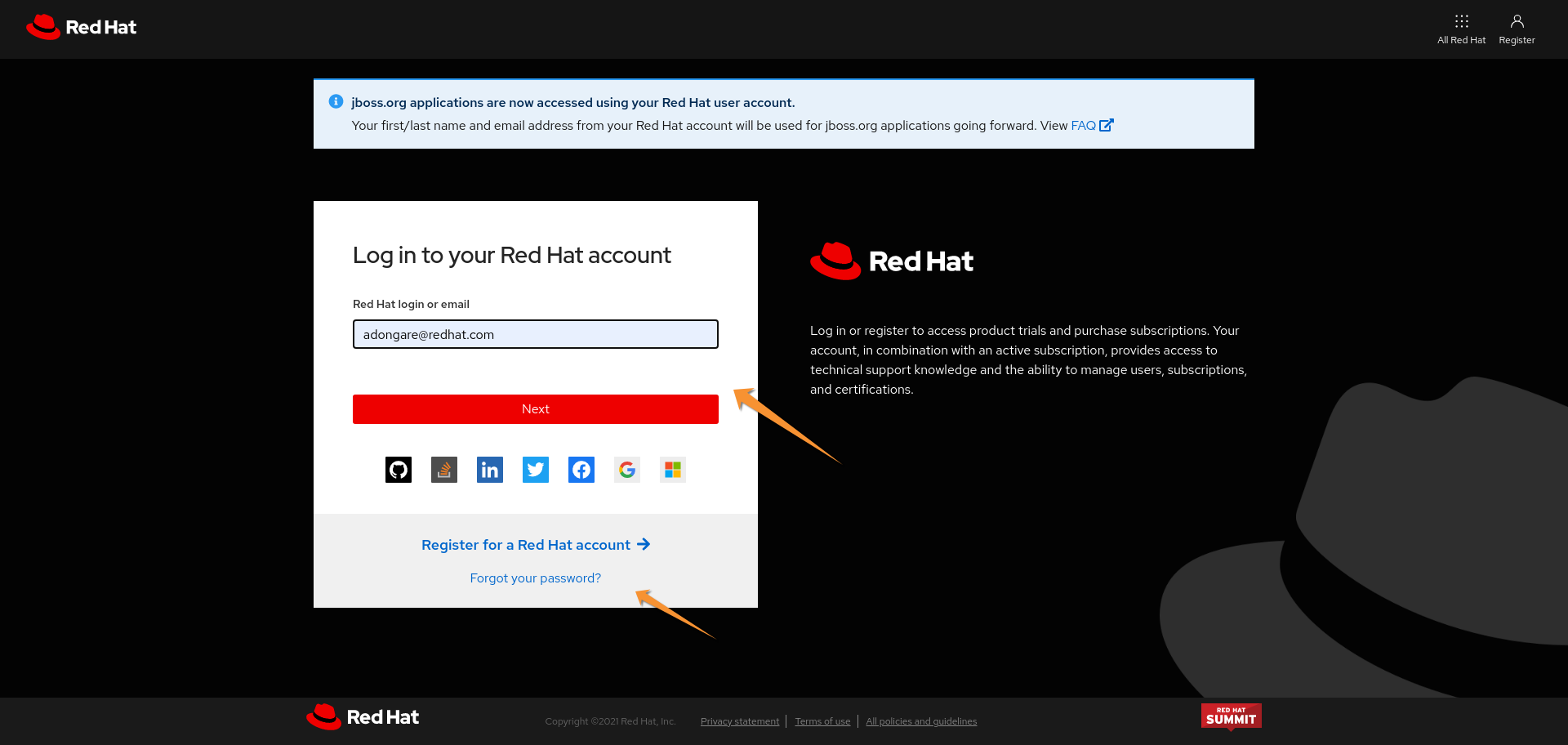Click the Register user icon in header

tap(1517, 29)
